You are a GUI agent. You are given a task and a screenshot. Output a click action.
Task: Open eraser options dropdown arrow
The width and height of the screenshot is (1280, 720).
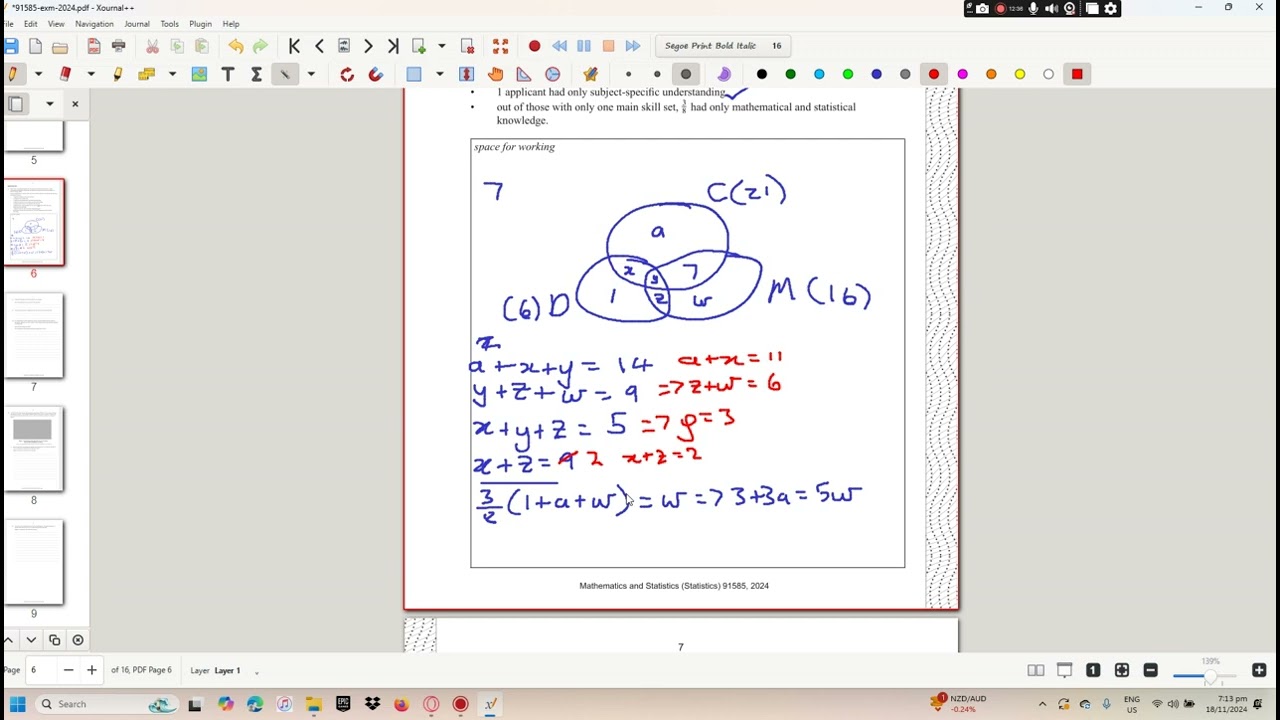(x=91, y=74)
